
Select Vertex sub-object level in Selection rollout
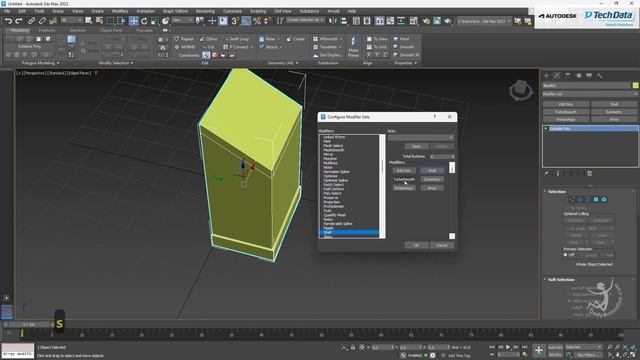[x=571, y=199]
